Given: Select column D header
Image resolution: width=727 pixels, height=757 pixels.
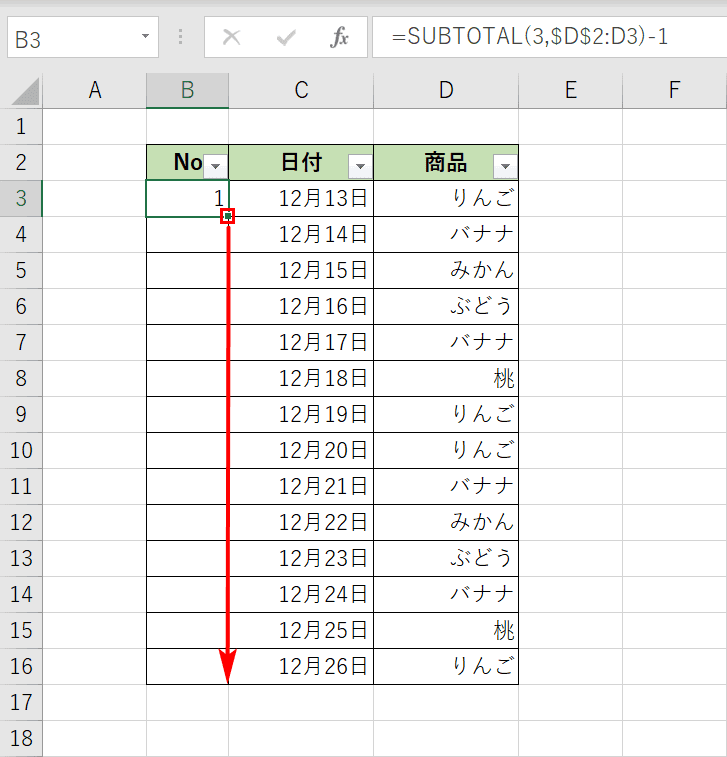Looking at the screenshot, I should pos(446,90).
